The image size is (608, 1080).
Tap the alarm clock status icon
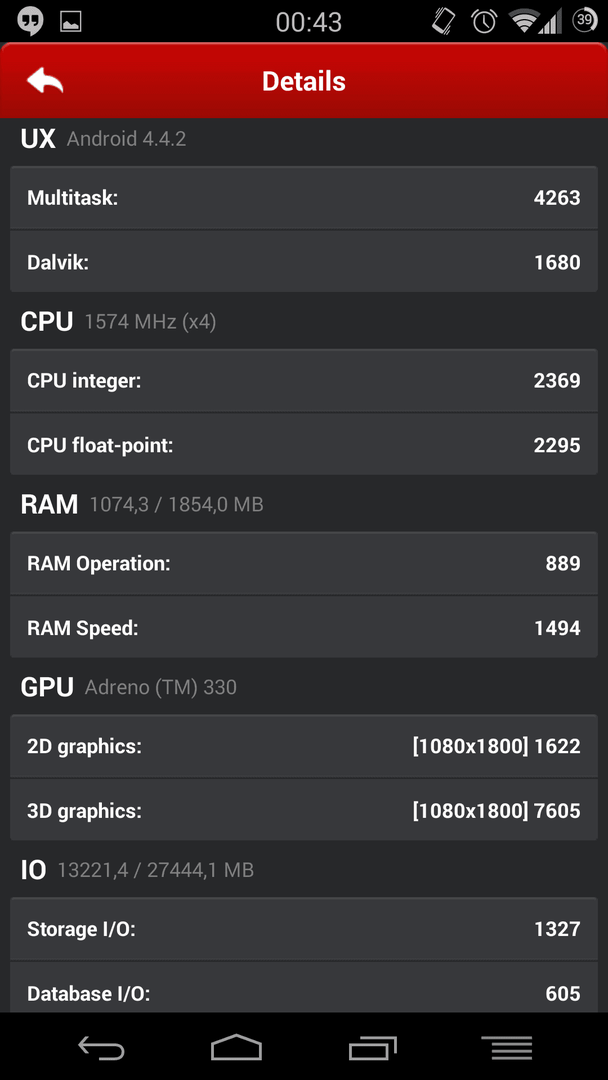(484, 21)
